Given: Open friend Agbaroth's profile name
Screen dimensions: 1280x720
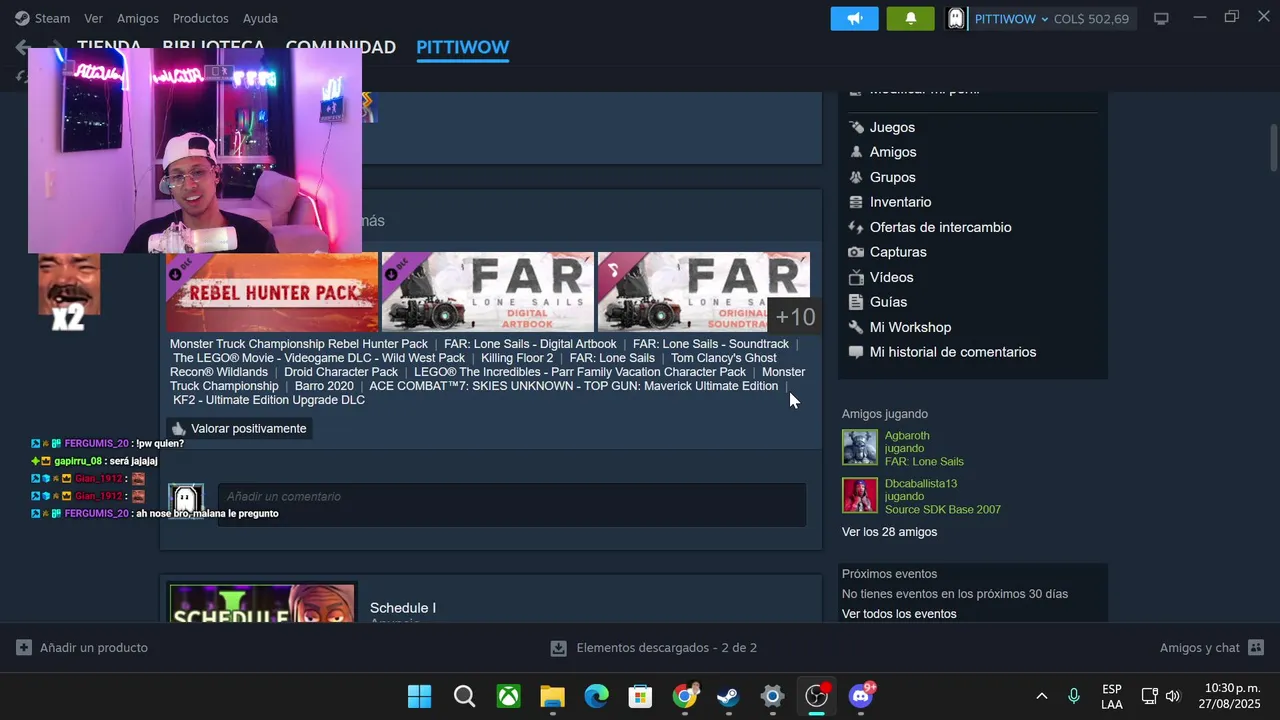Looking at the screenshot, I should pos(907,436).
